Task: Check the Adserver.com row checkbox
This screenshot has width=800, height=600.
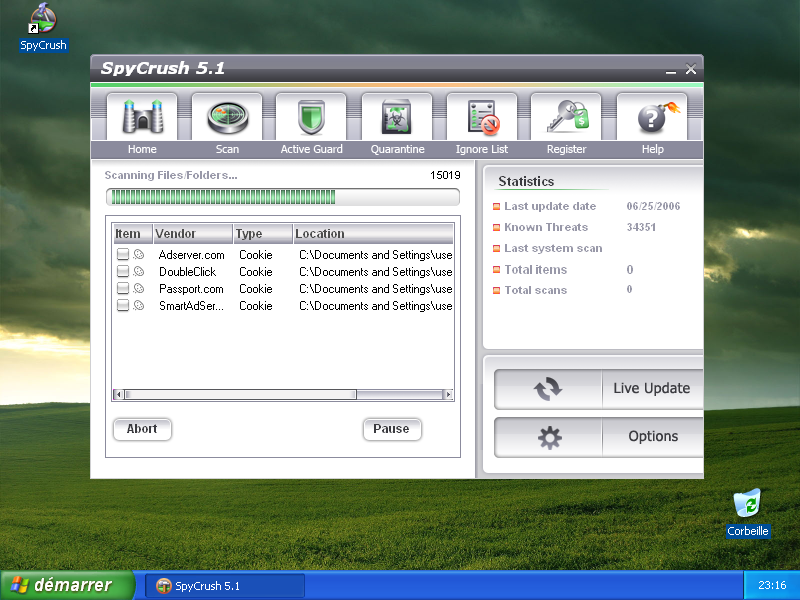Action: [122, 254]
